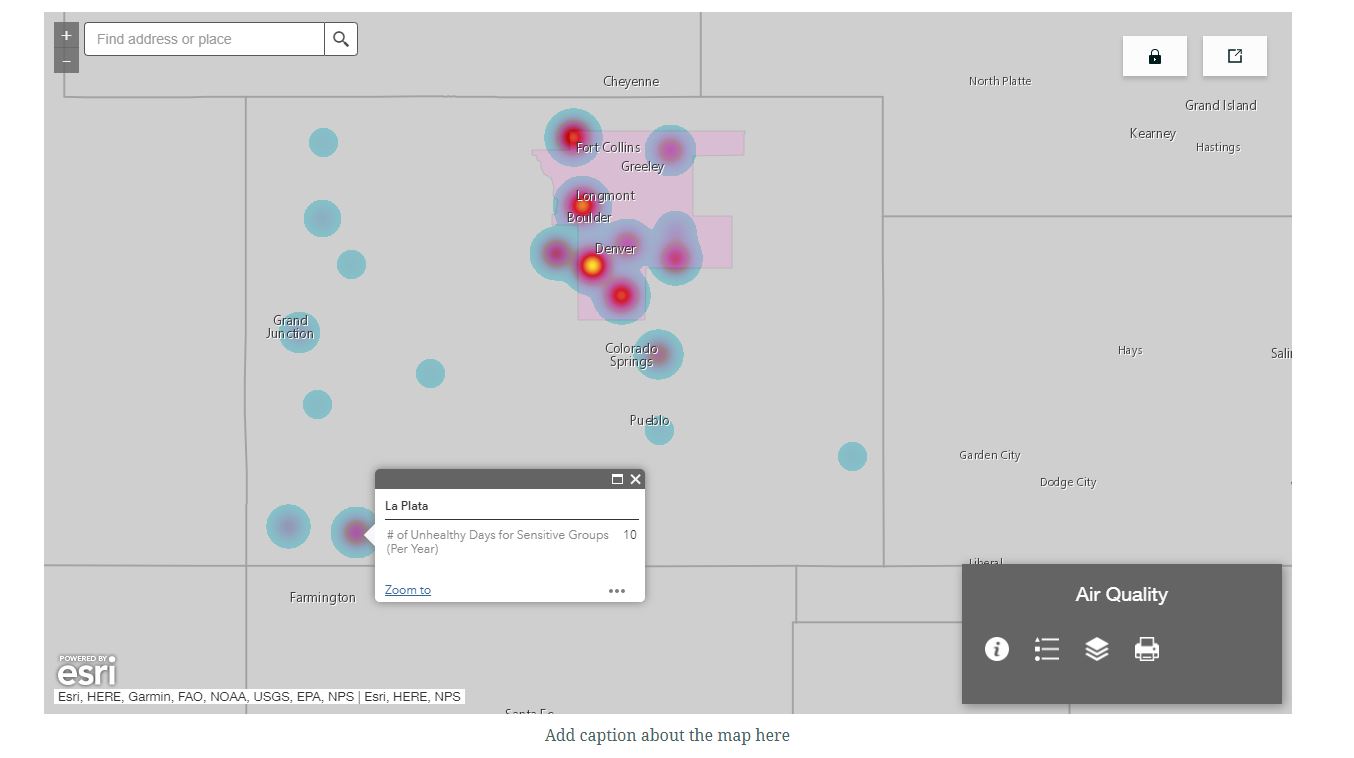Viewport: 1354px width, 758px height.
Task: Maximize the La Plata popup
Action: [617, 479]
